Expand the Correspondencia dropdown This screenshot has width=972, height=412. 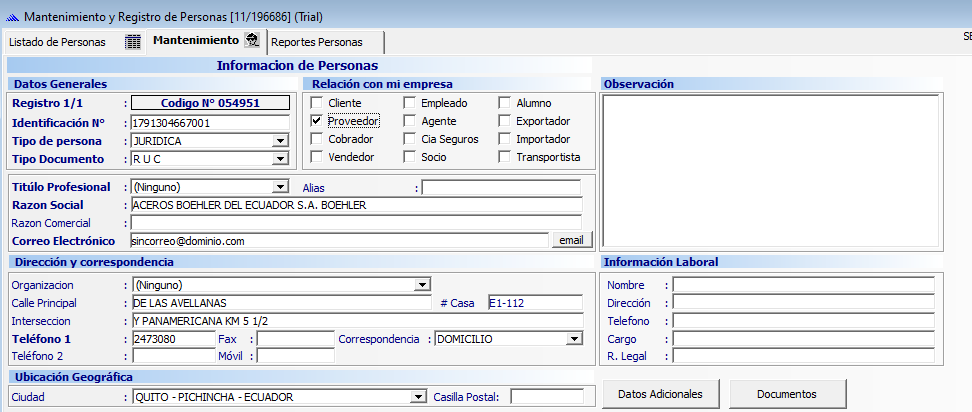tap(573, 339)
